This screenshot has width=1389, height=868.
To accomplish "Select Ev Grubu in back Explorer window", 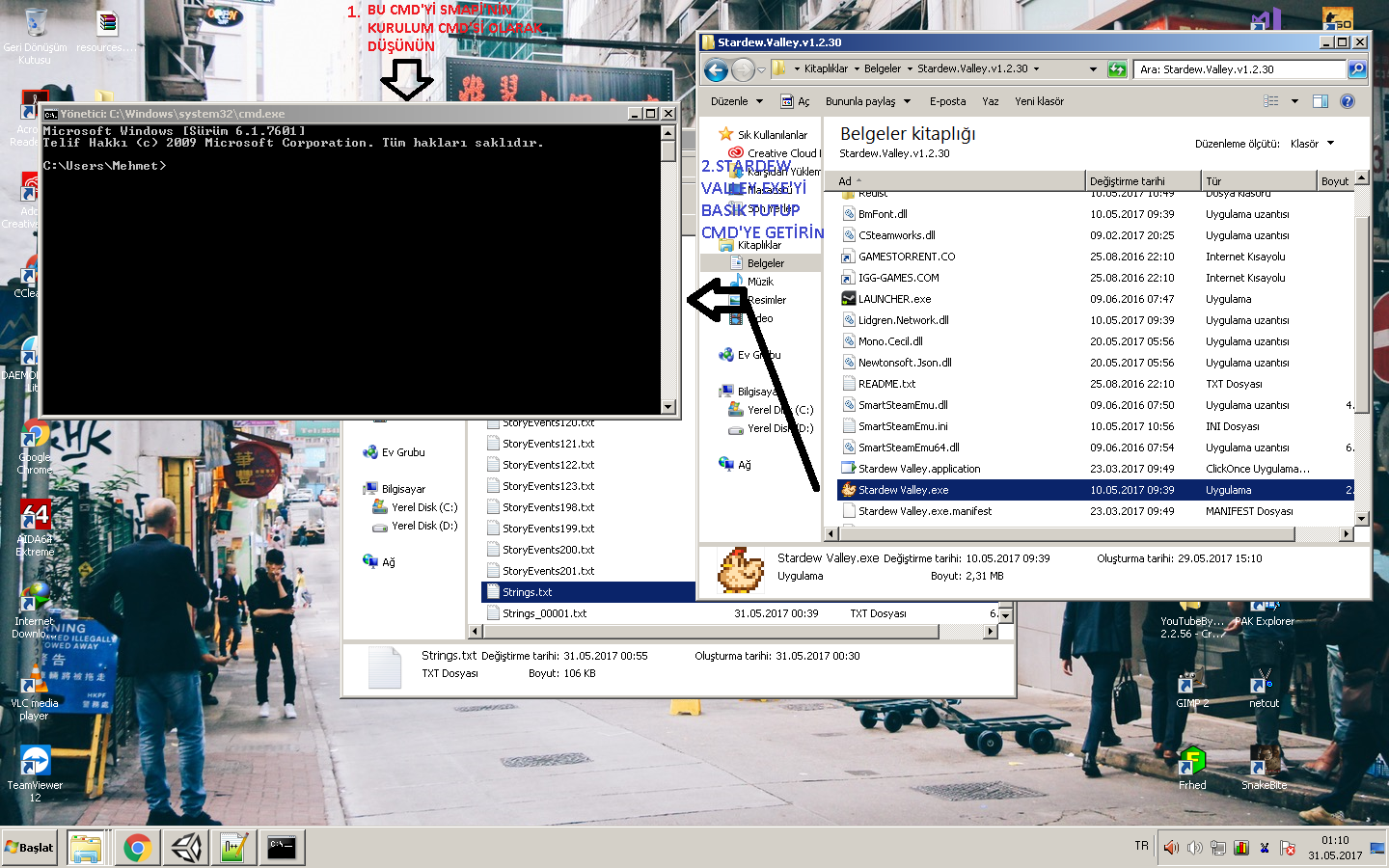I will point(402,452).
